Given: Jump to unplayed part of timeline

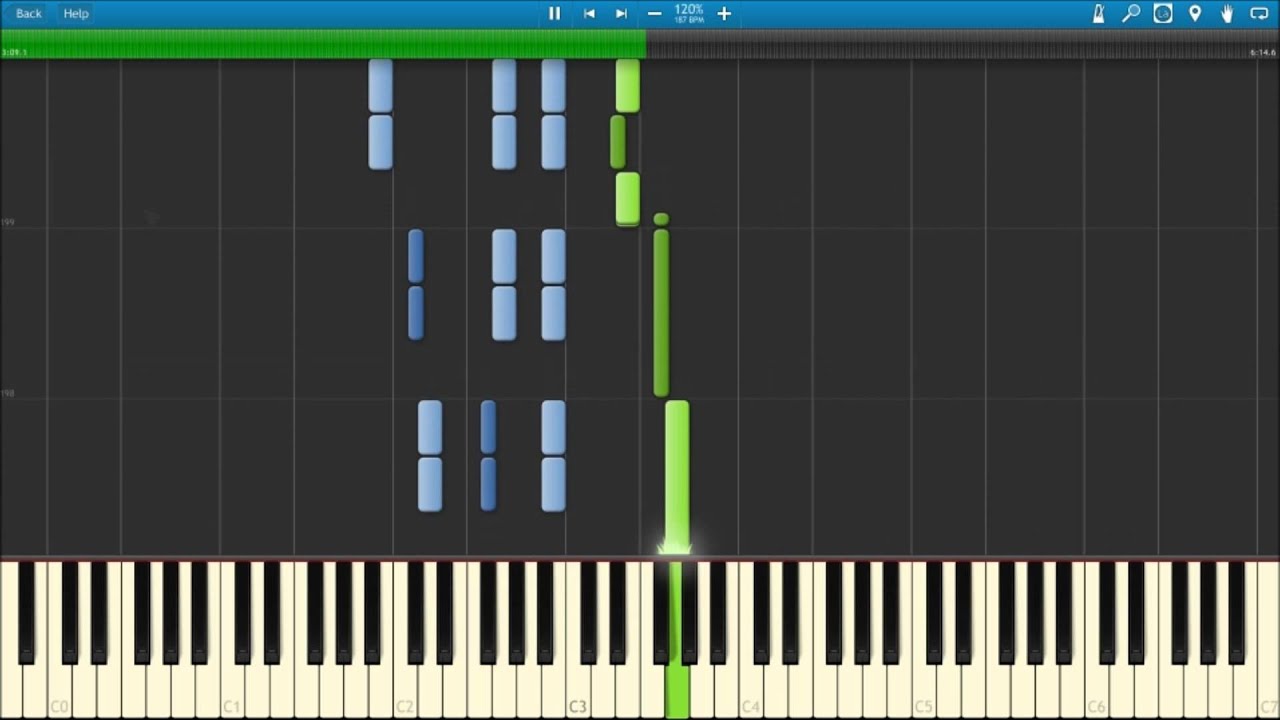Looking at the screenshot, I should [963, 44].
